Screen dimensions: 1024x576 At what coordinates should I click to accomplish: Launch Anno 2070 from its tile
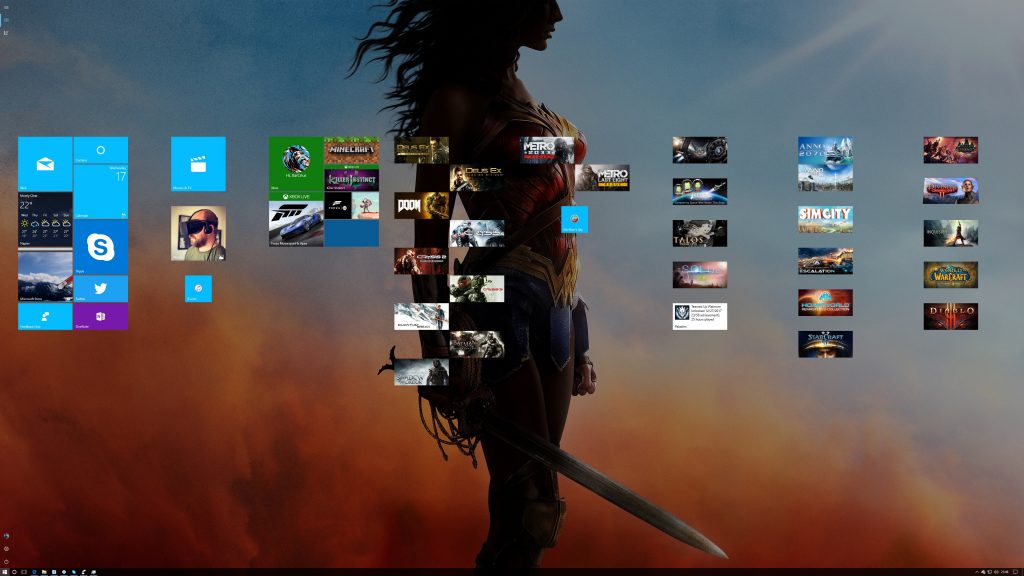[x=825, y=150]
